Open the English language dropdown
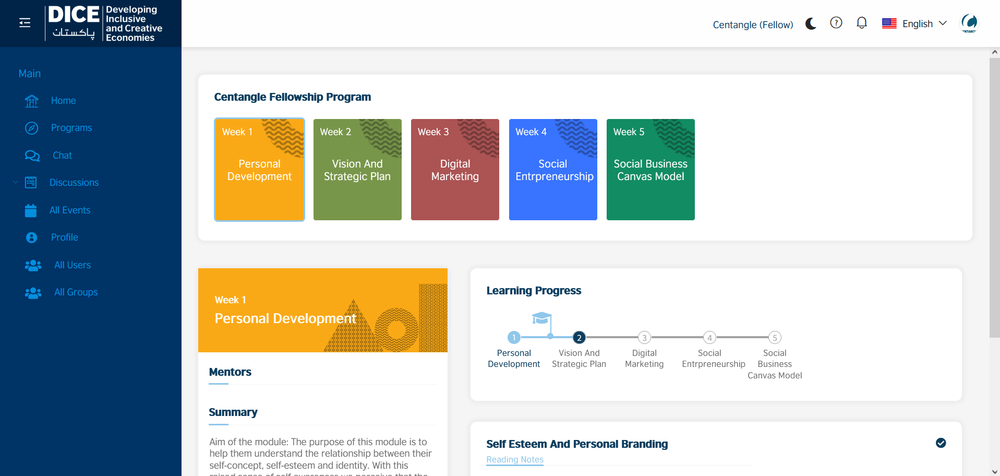Screen dimensions: 1000x476 coord(915,24)
